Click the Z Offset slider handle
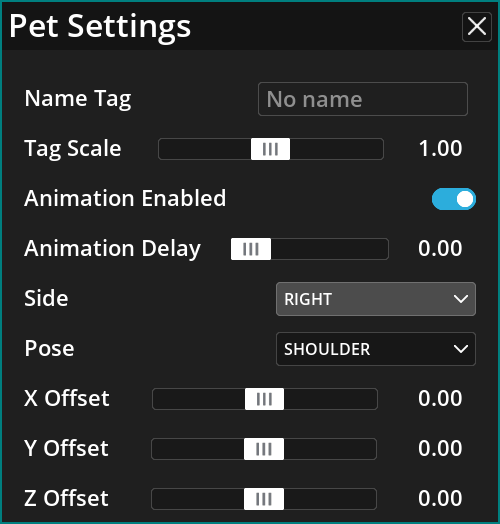 click(264, 499)
